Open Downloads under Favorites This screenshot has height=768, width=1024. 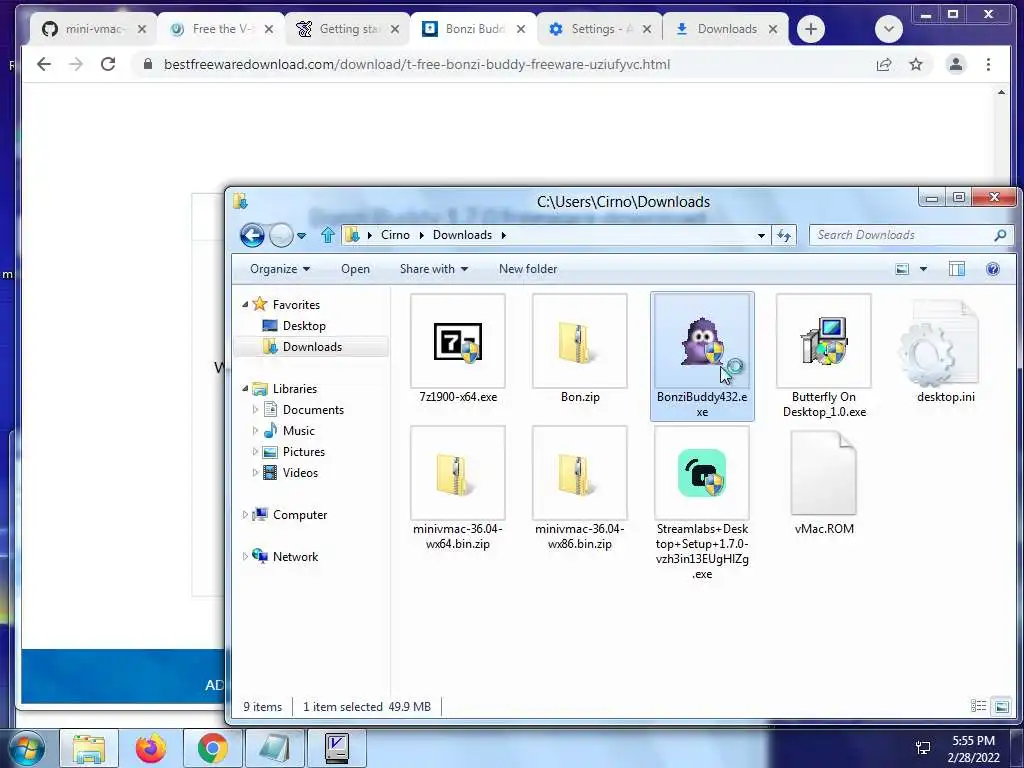pos(312,347)
